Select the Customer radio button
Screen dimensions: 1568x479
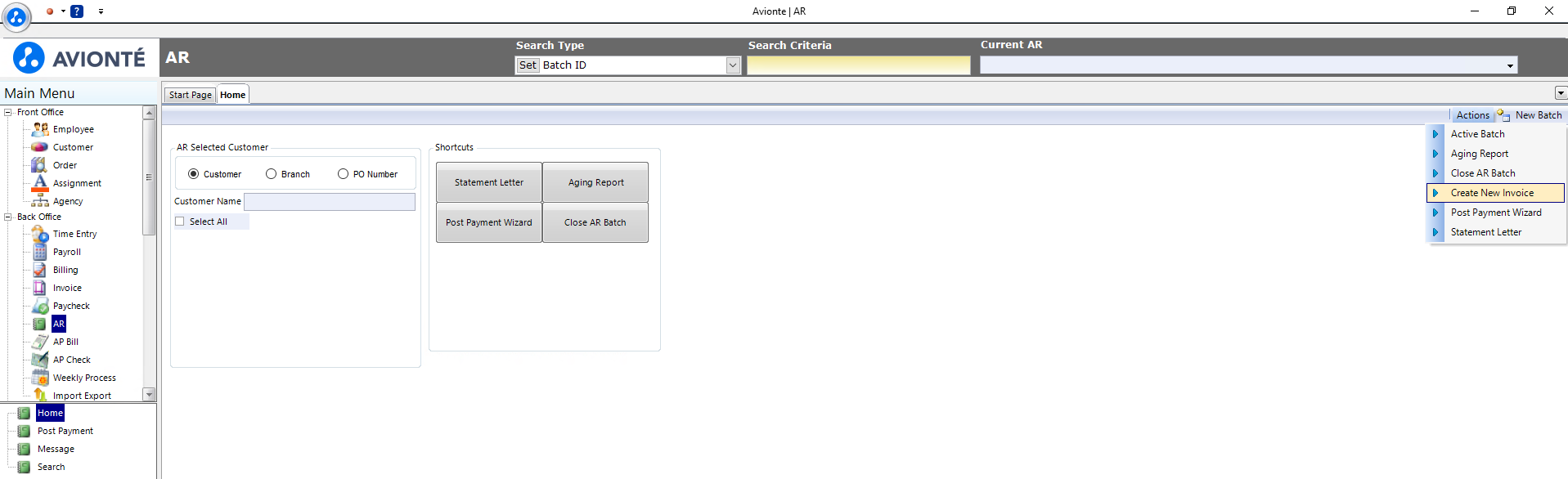click(x=194, y=174)
